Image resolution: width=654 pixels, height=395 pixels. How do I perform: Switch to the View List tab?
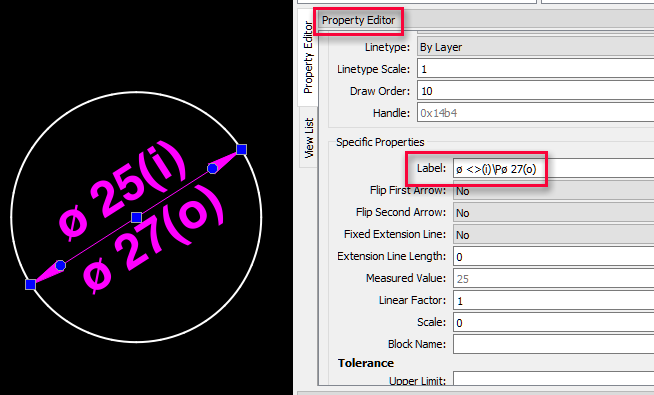[309, 138]
